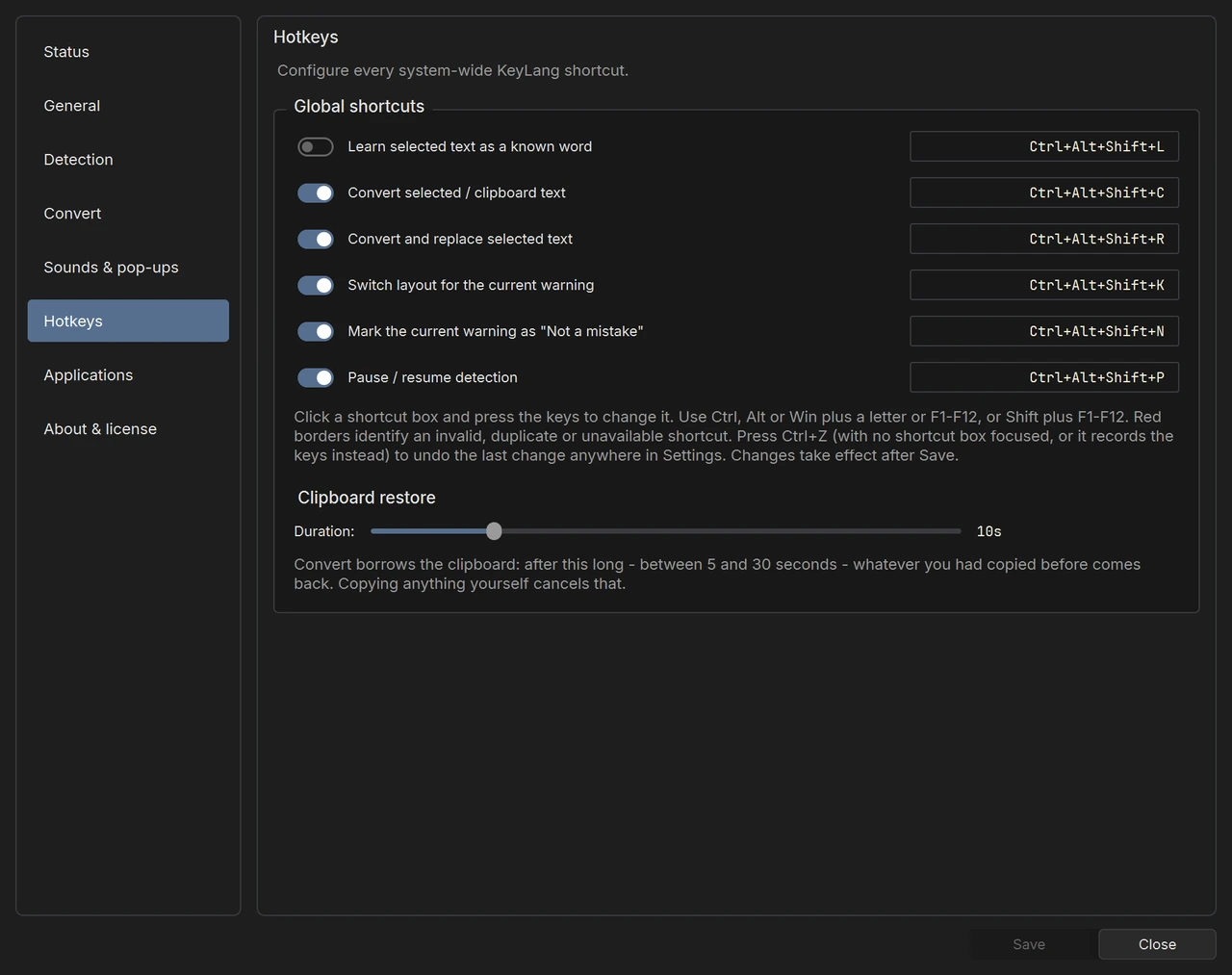Open the Status section

[x=128, y=52]
